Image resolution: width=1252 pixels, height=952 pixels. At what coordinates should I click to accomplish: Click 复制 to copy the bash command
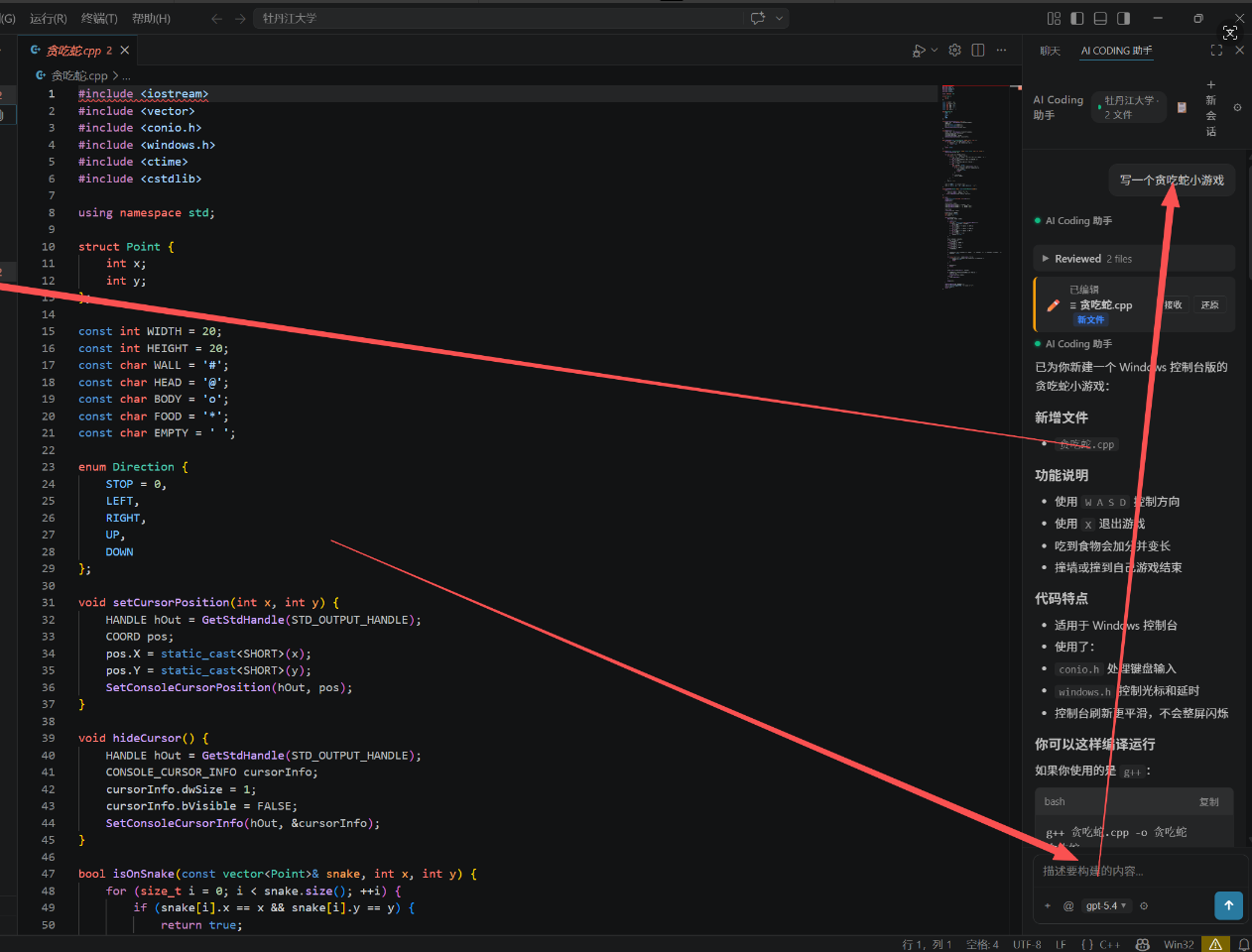[1208, 801]
